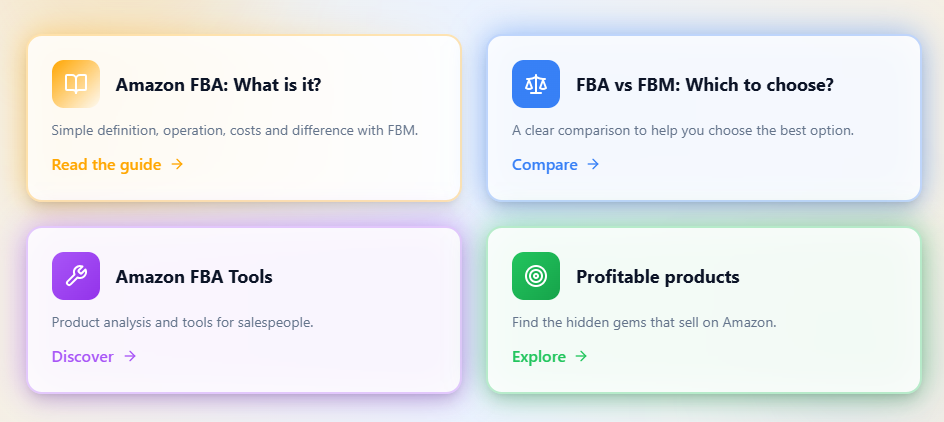This screenshot has width=944, height=422.
Task: Click the Simple definition, operation, costs description
Action: 234,131
